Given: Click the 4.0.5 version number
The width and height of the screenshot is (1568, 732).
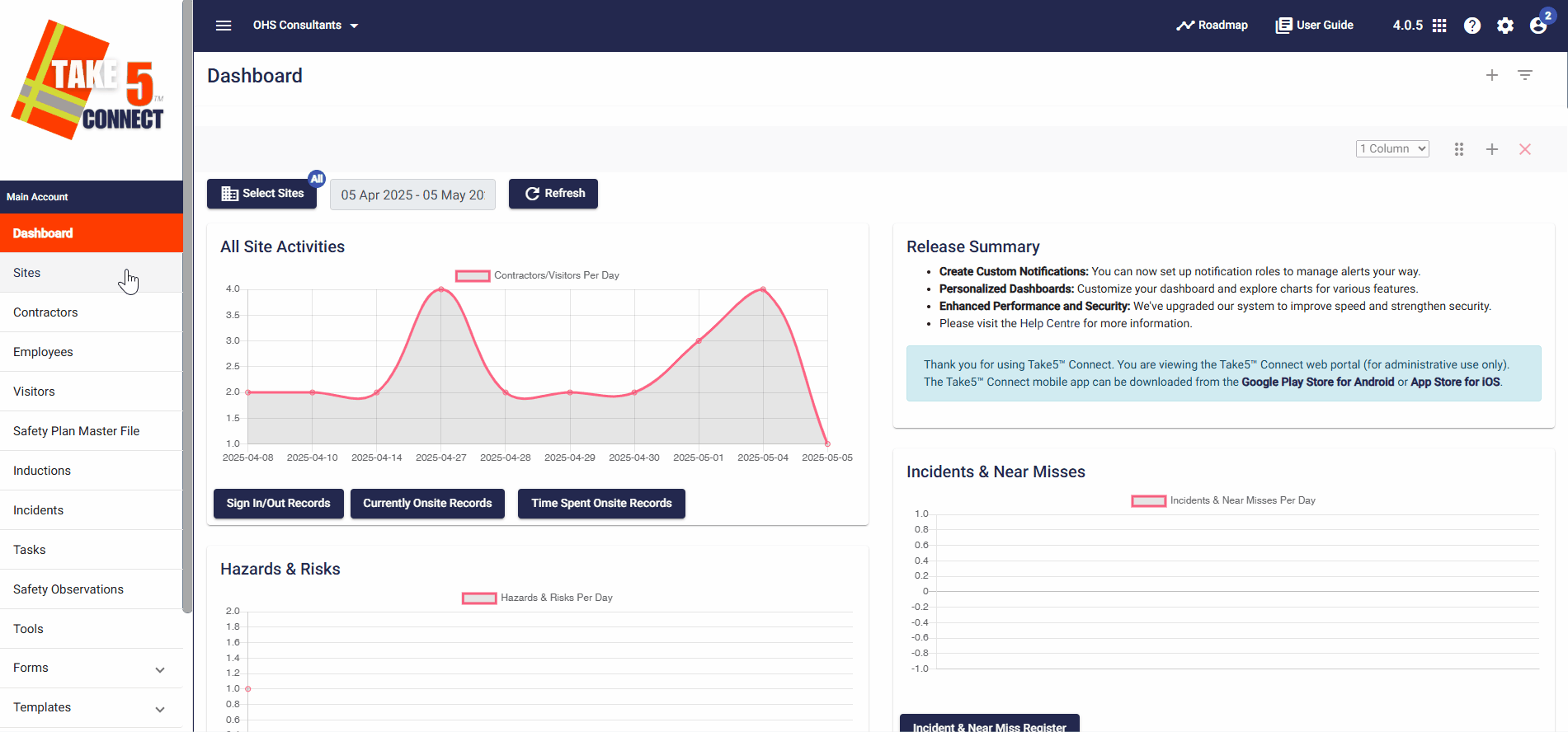Looking at the screenshot, I should [1408, 26].
